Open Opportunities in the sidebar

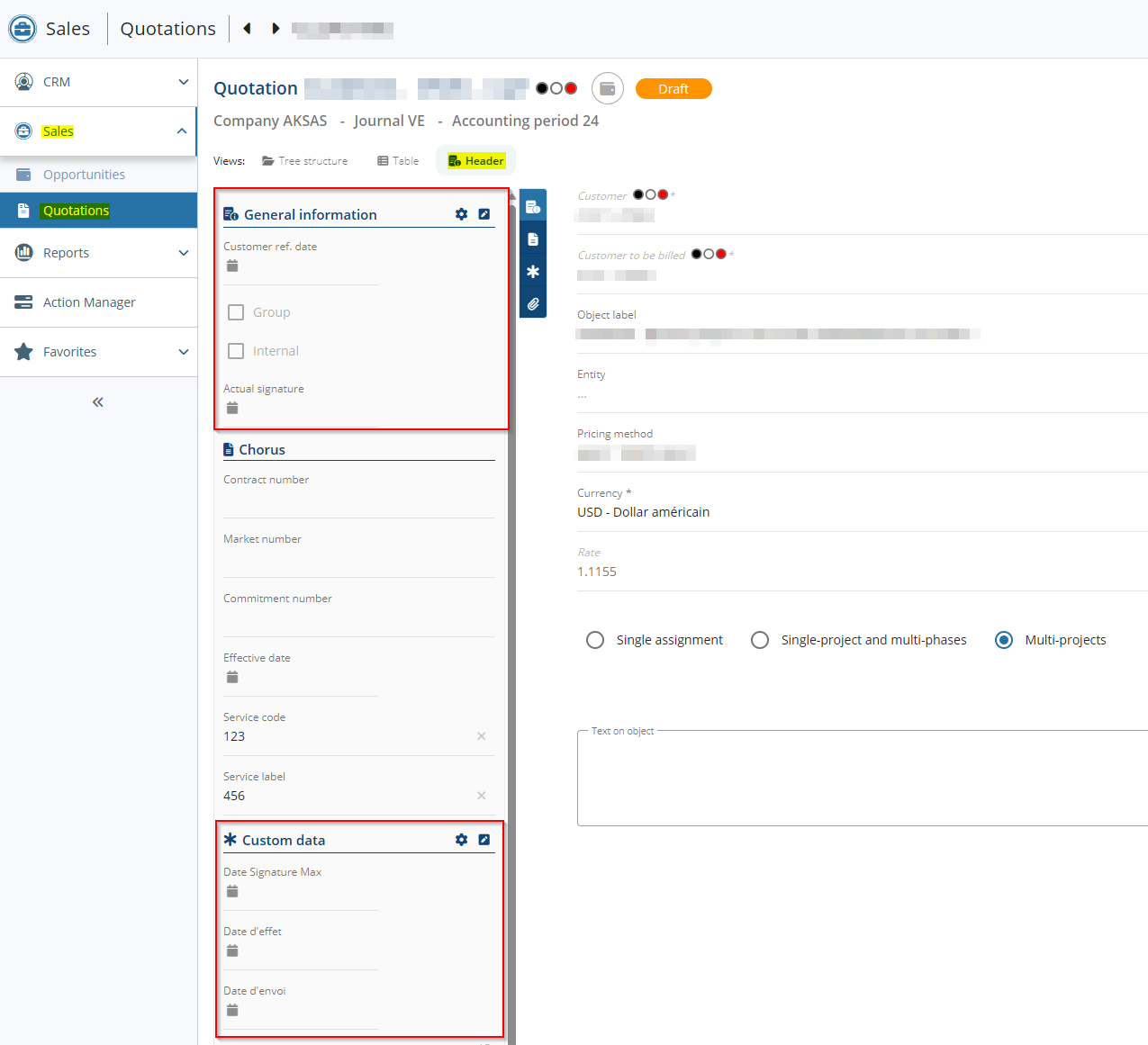(x=84, y=175)
